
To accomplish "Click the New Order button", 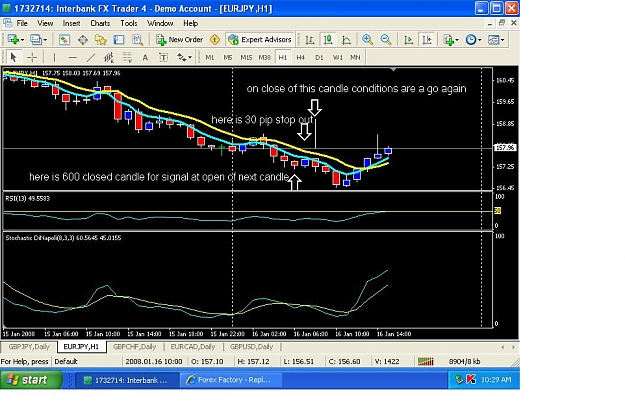I will (x=180, y=39).
